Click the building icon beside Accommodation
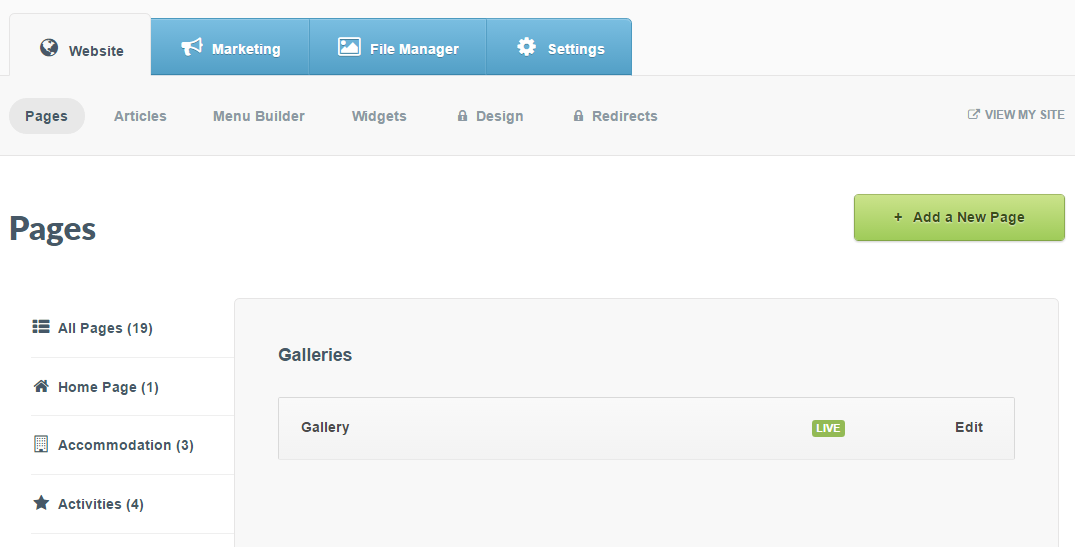1075x547 pixels. [x=41, y=444]
